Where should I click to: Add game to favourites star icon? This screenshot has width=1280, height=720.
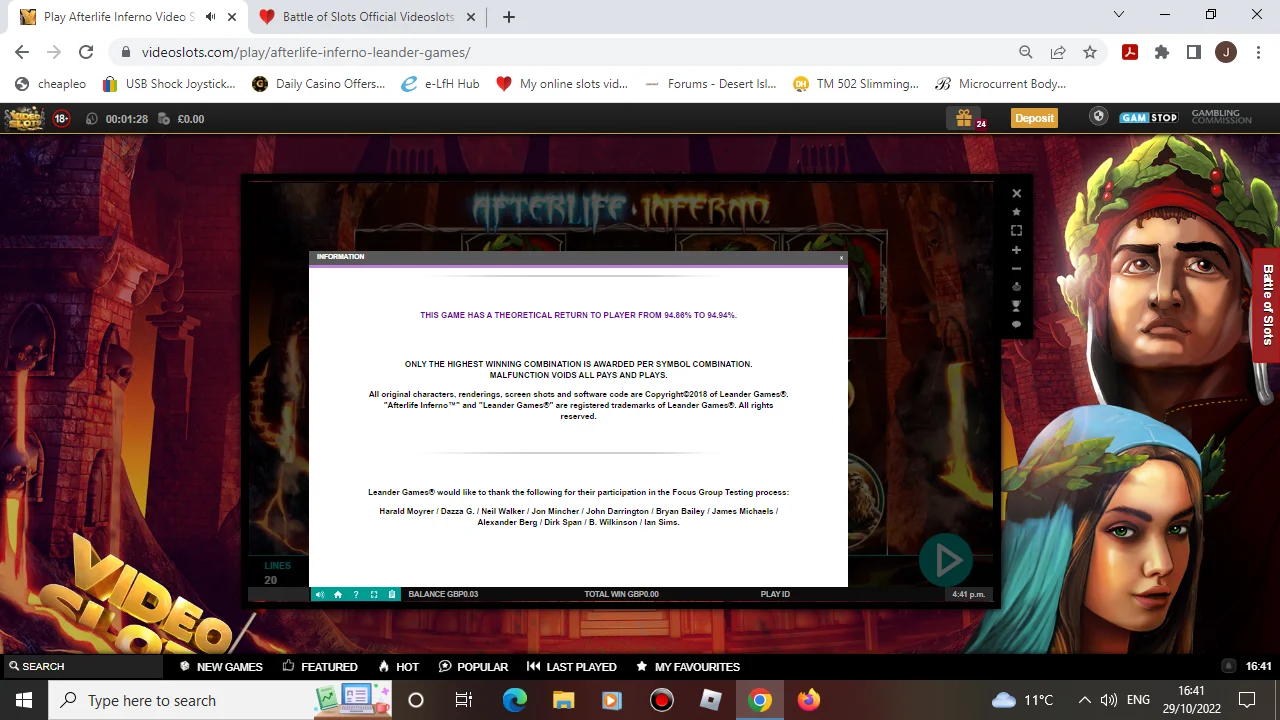point(1017,212)
